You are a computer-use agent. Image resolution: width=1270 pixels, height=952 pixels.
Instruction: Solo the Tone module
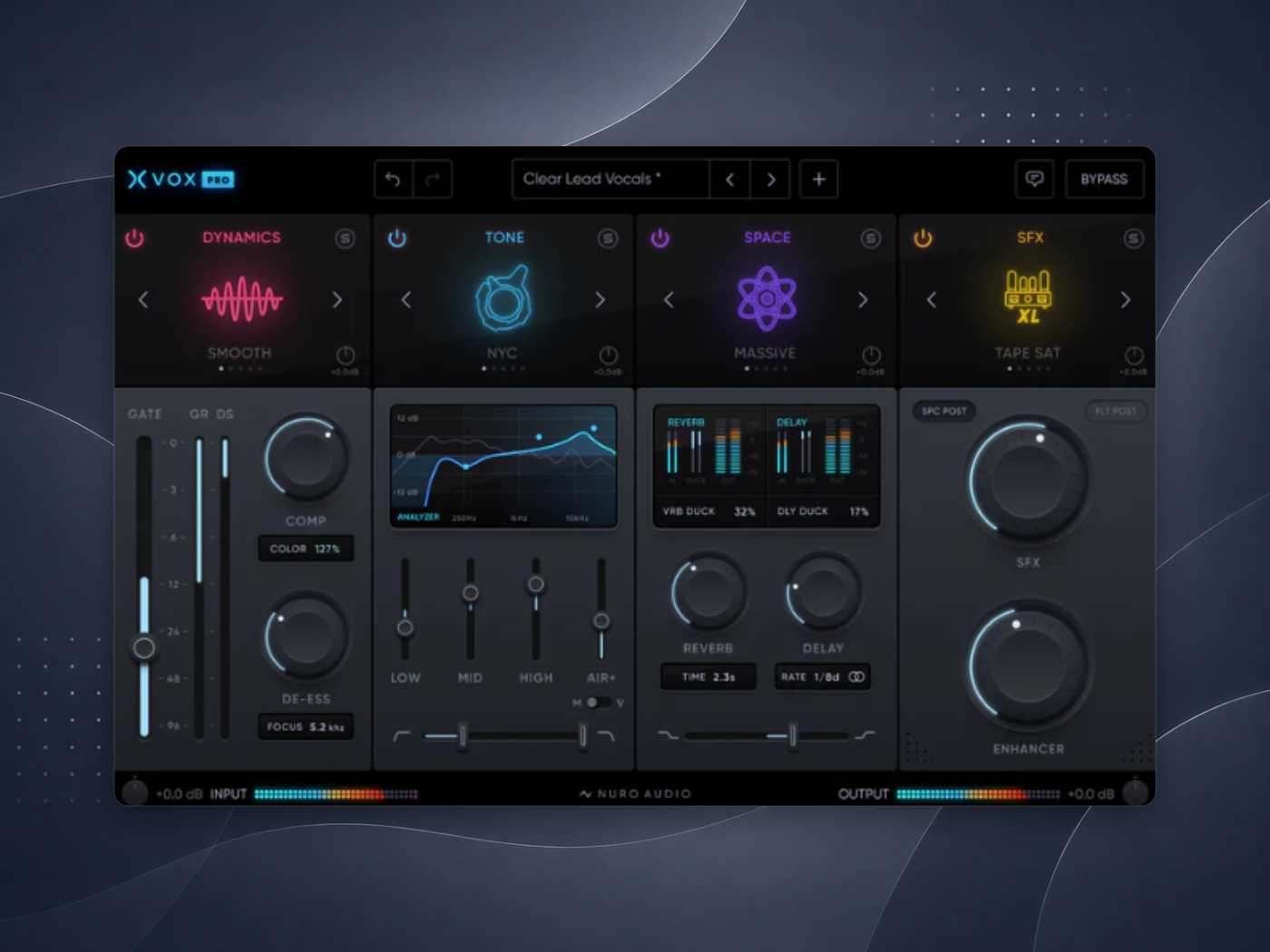pos(608,238)
